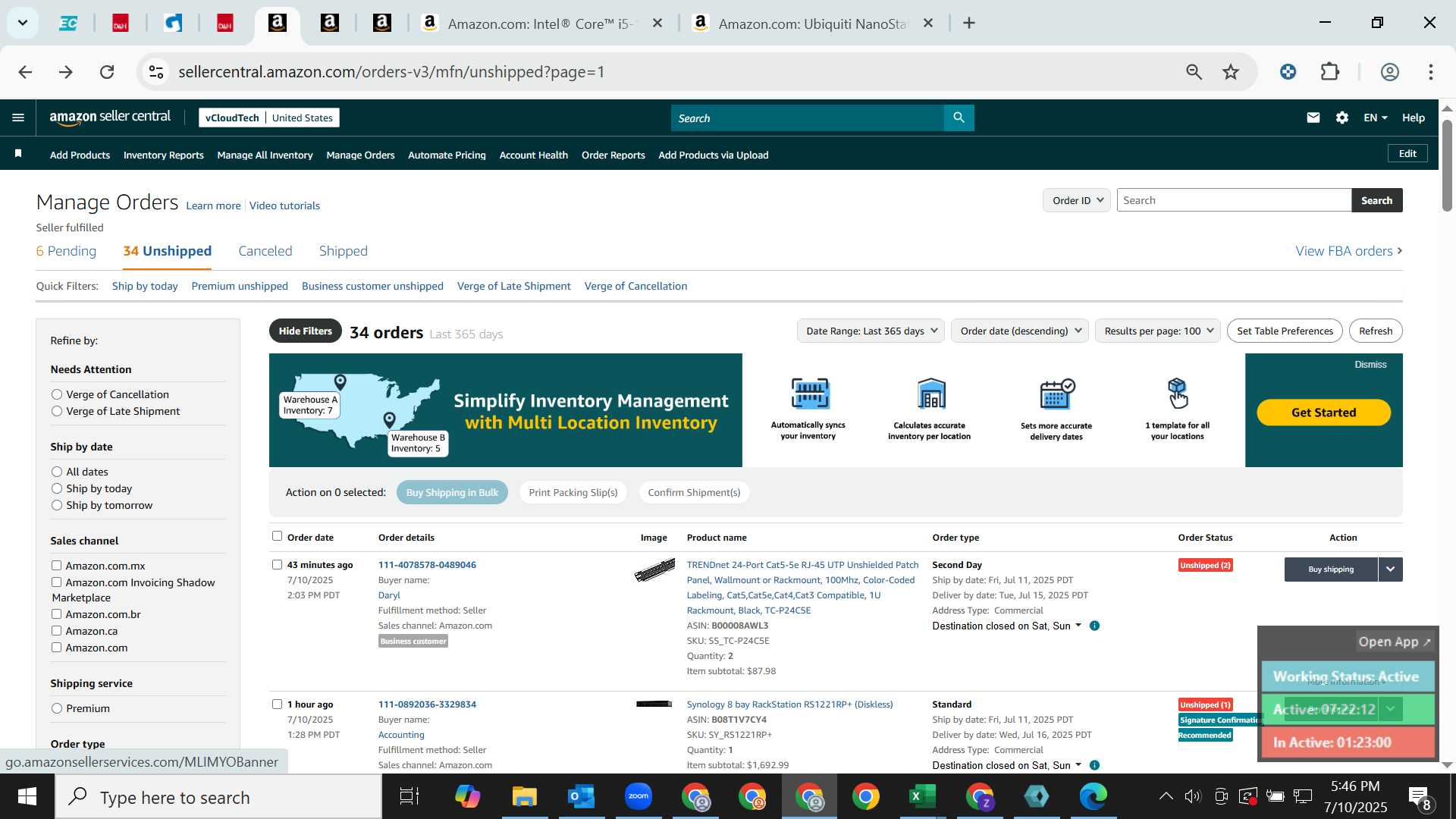Click the Seller Central top search field
Viewport: 1456px width, 819px height.
point(807,118)
